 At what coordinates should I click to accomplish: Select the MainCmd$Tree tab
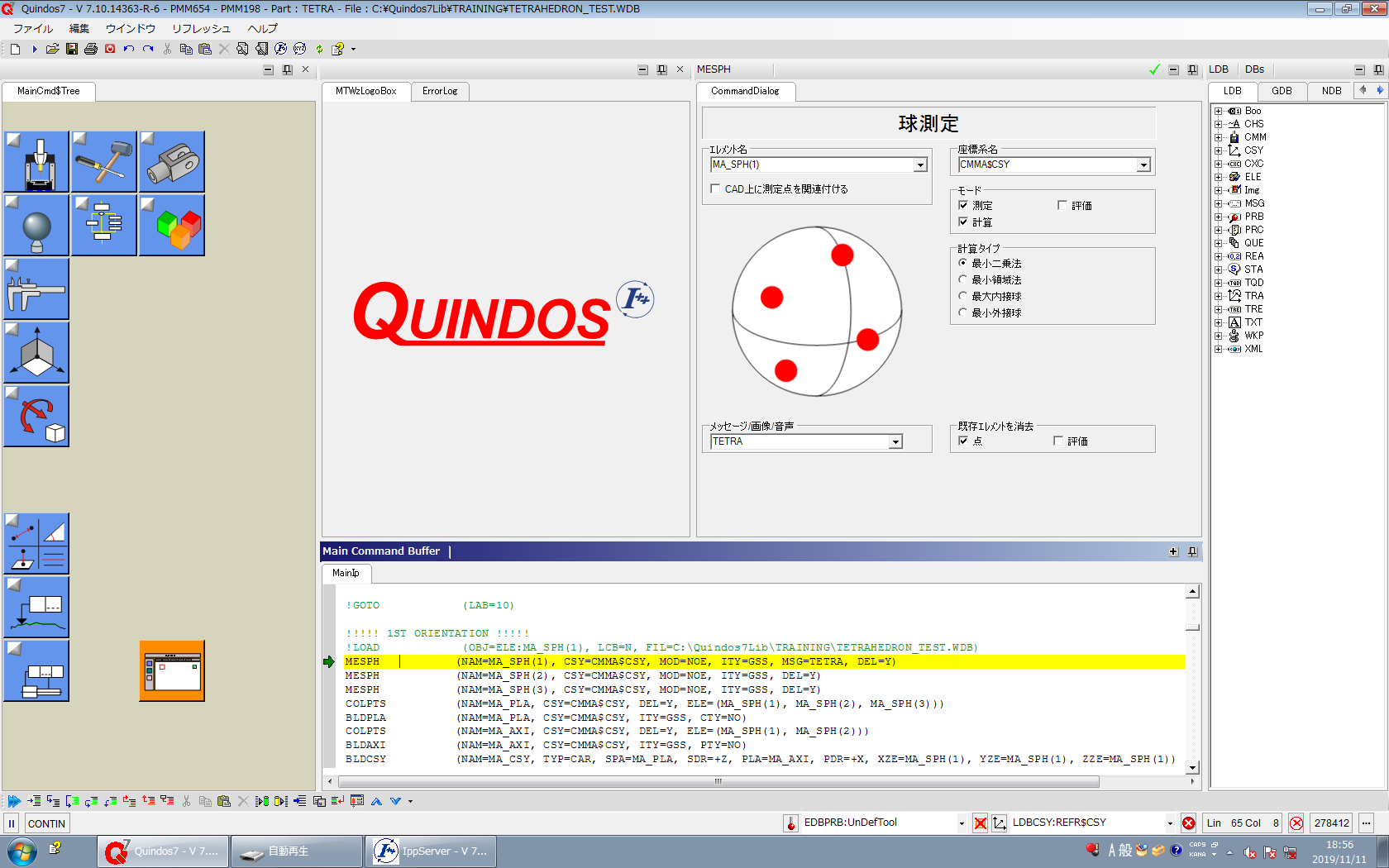pyautogui.click(x=49, y=91)
